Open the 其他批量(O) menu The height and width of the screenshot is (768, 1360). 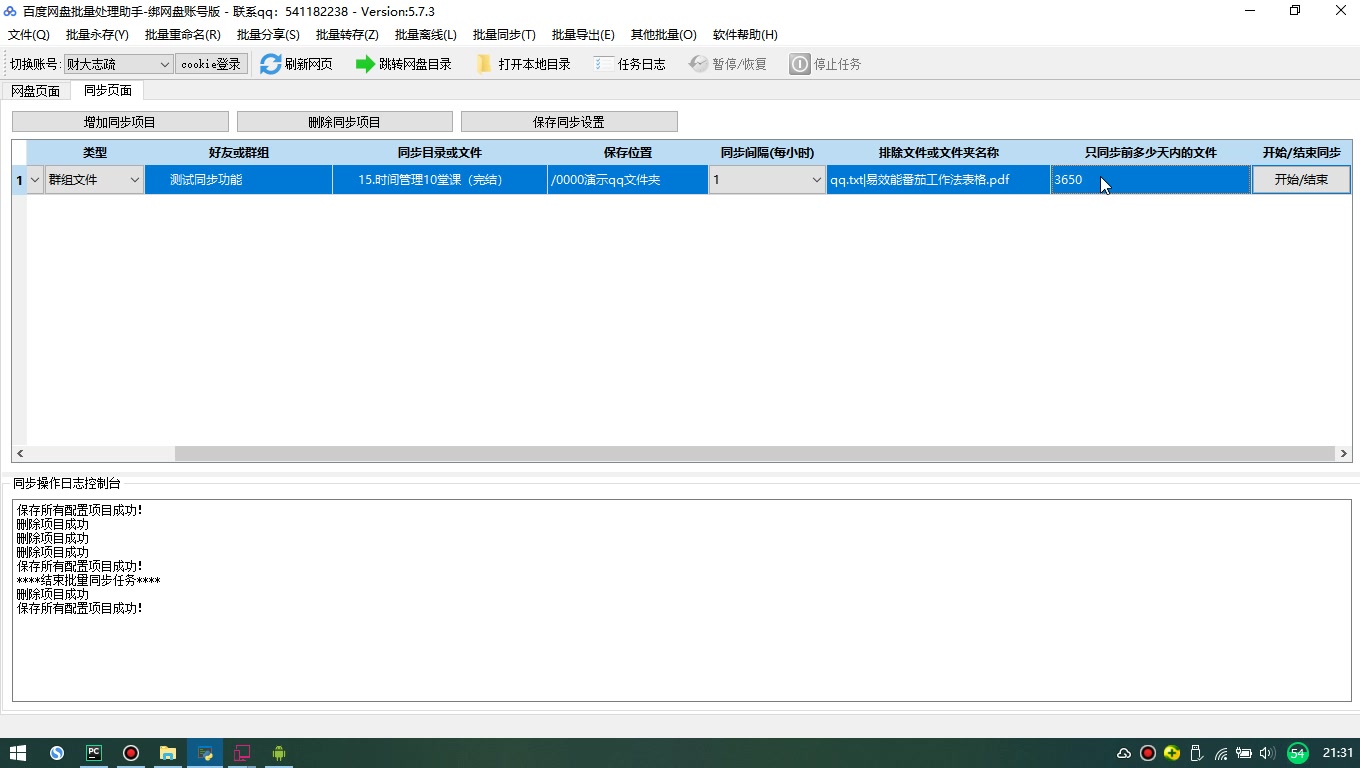click(663, 35)
